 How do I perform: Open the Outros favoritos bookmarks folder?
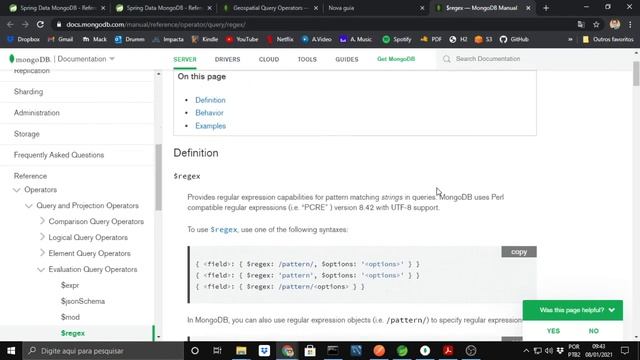[x=608, y=39]
